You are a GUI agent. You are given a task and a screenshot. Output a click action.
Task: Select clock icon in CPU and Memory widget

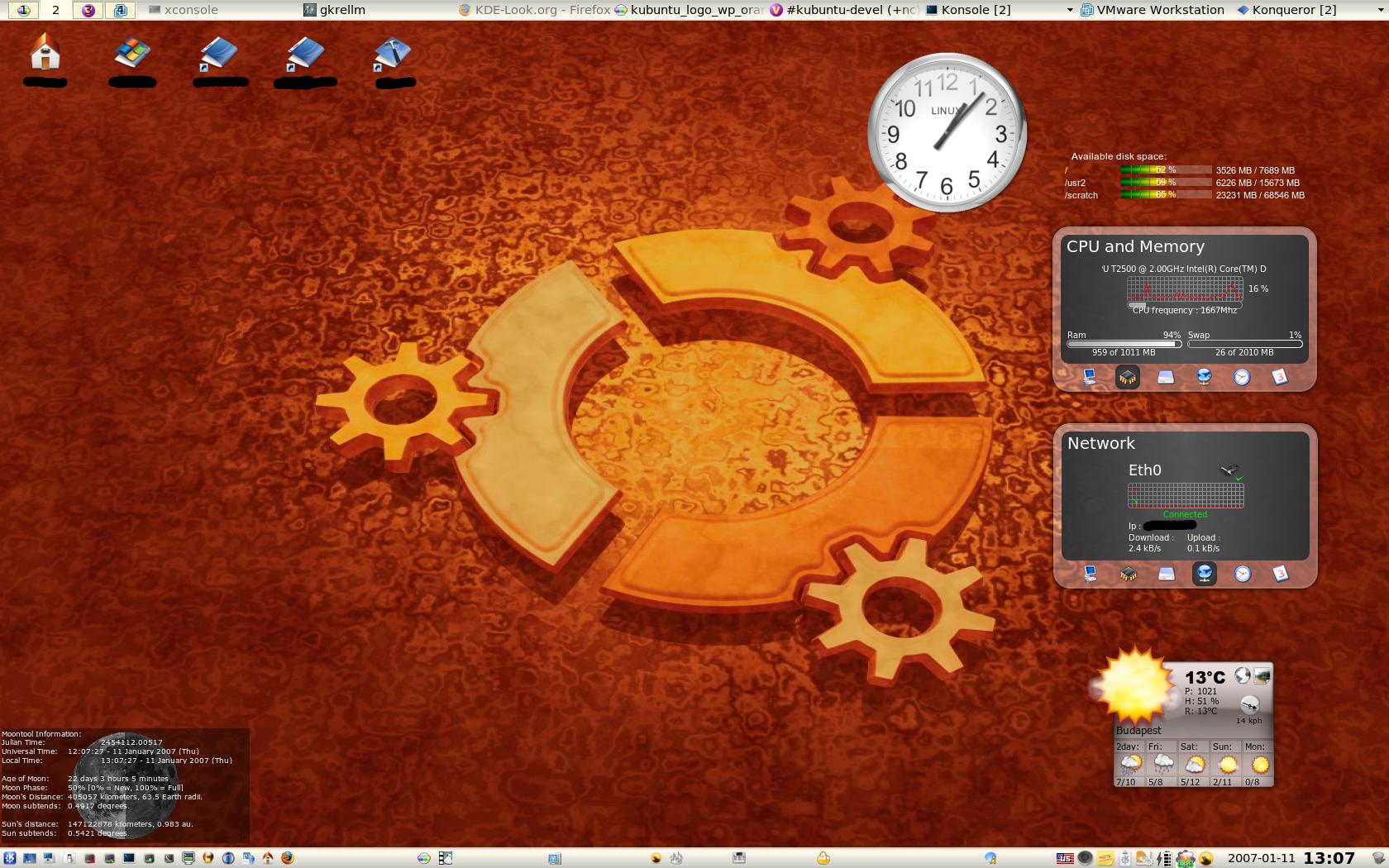(x=1242, y=377)
